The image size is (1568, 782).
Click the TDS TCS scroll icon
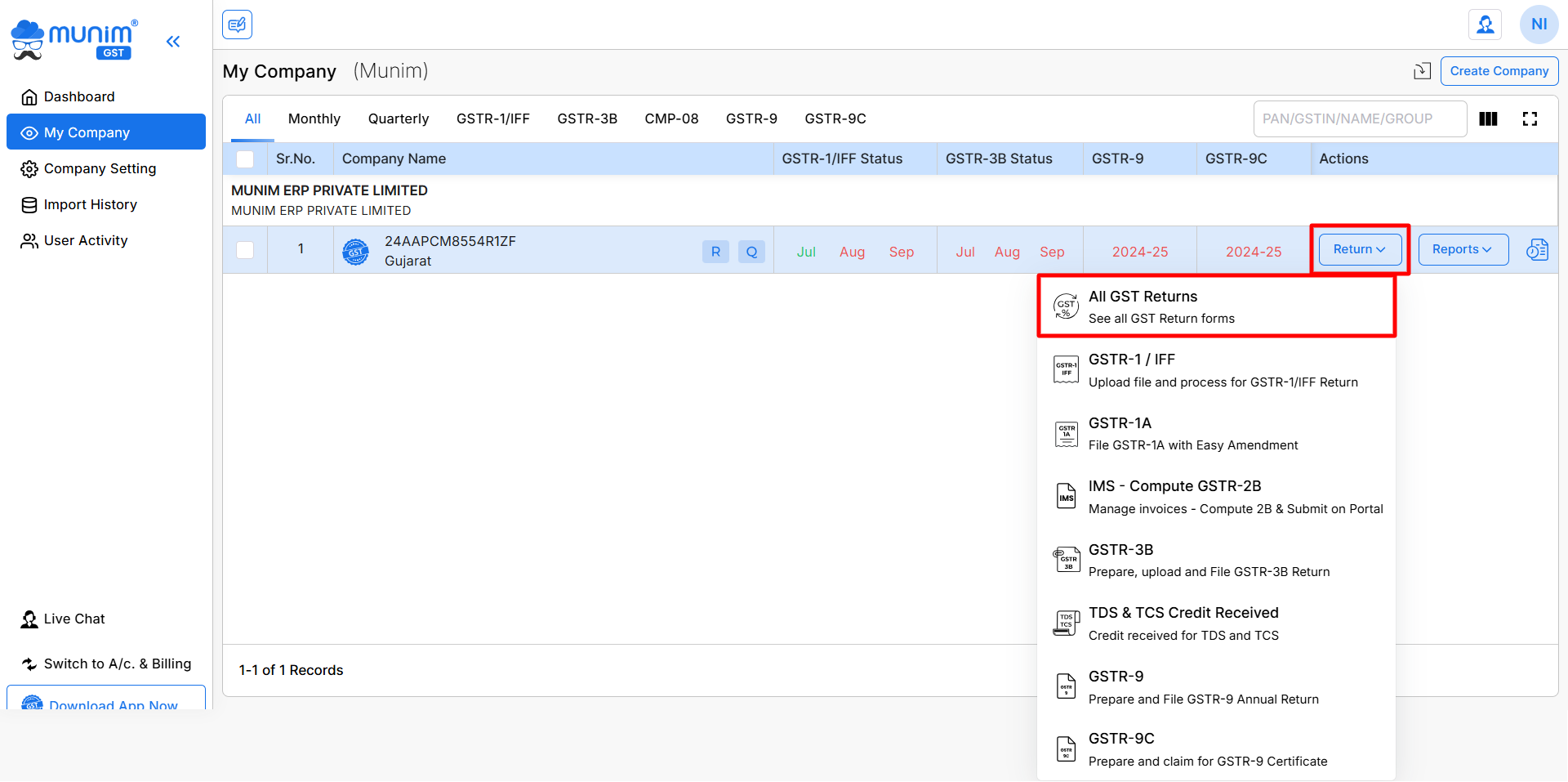(1067, 623)
